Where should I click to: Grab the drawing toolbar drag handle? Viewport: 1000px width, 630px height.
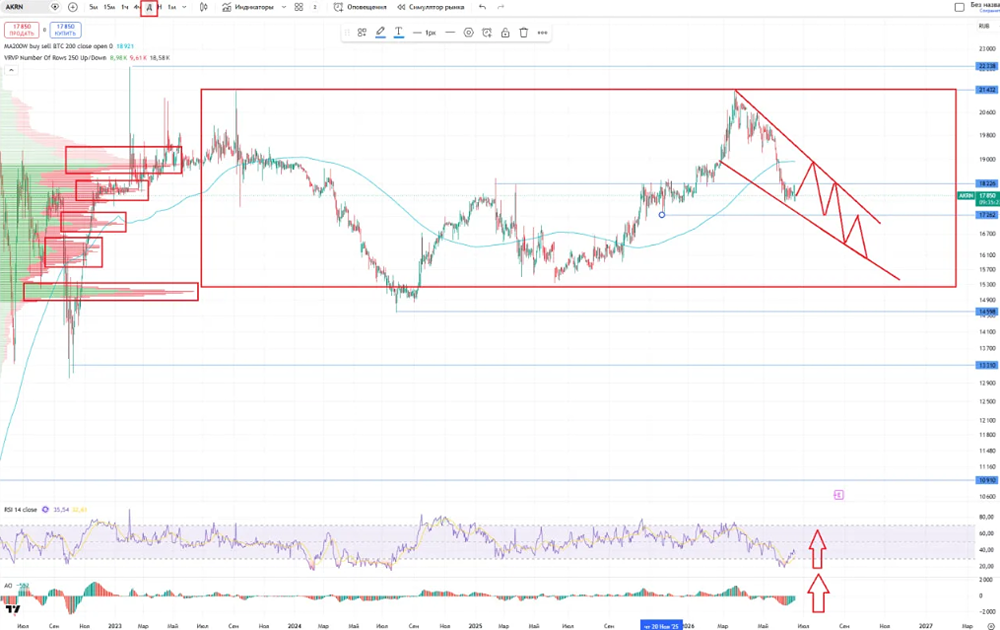pyautogui.click(x=347, y=33)
